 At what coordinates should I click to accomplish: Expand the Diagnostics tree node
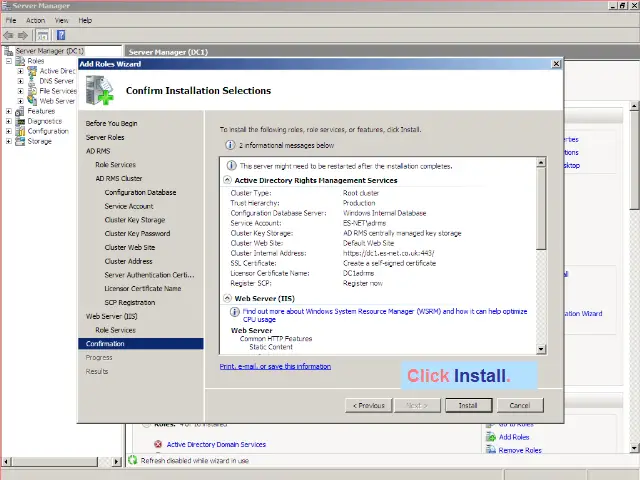click(x=9, y=121)
